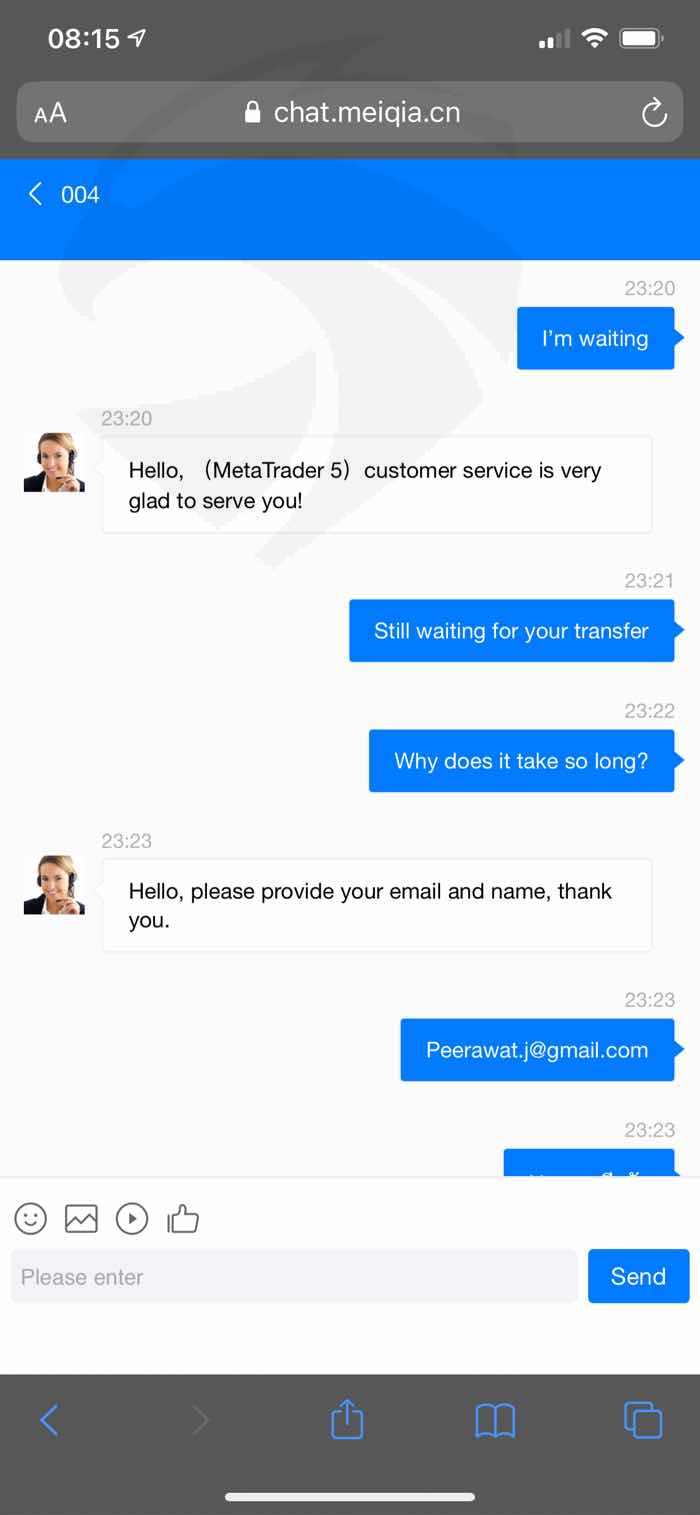Open the AA text size menu
The width and height of the screenshot is (700, 1515).
(50, 113)
